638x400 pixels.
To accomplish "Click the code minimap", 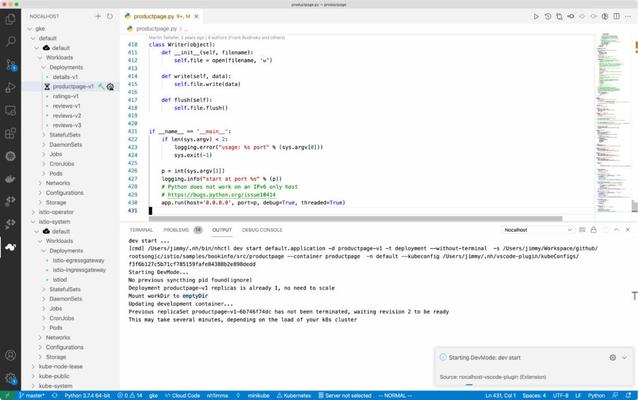I will tap(612, 122).
